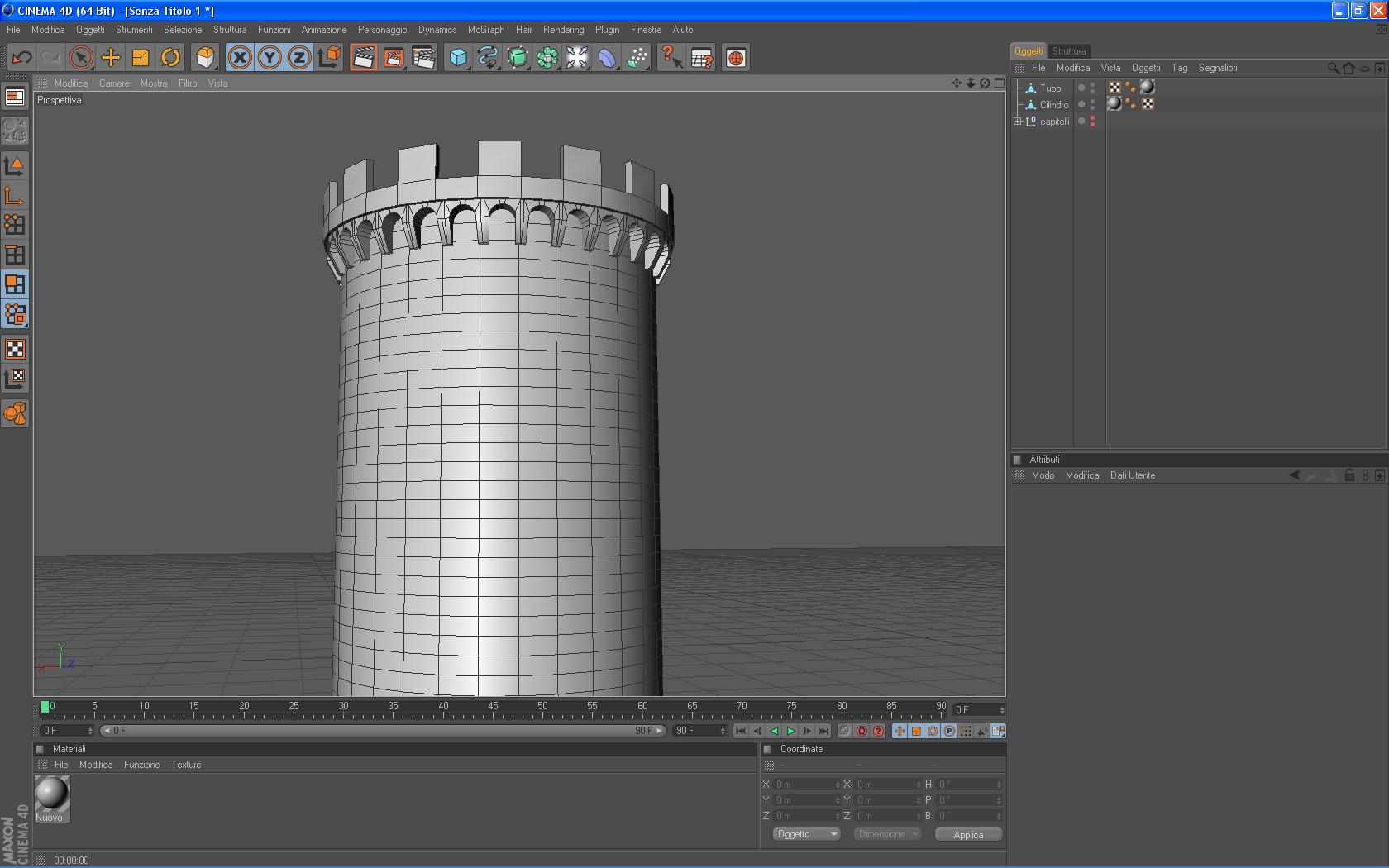The width and height of the screenshot is (1389, 868).
Task: Open the Dimensione dropdown
Action: click(x=888, y=834)
